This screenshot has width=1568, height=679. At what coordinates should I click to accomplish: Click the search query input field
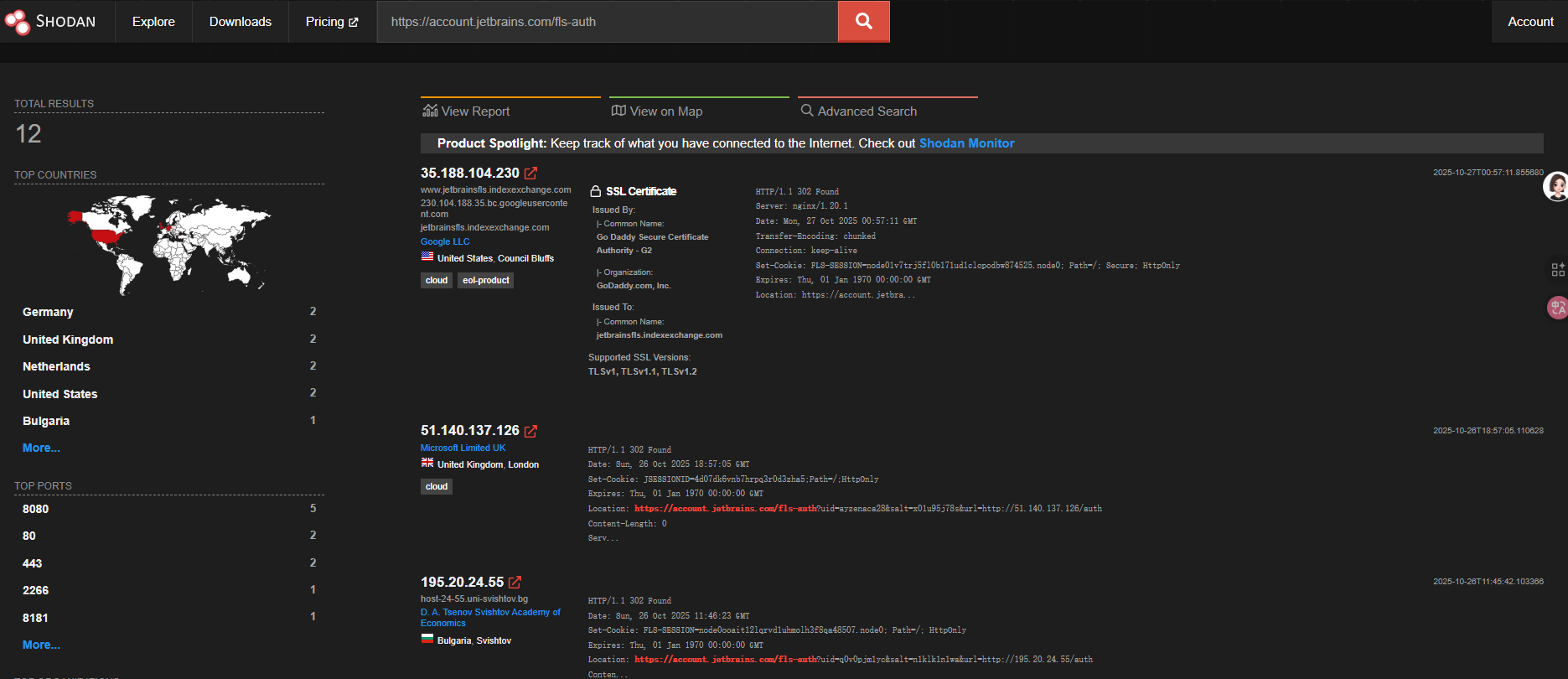point(608,22)
